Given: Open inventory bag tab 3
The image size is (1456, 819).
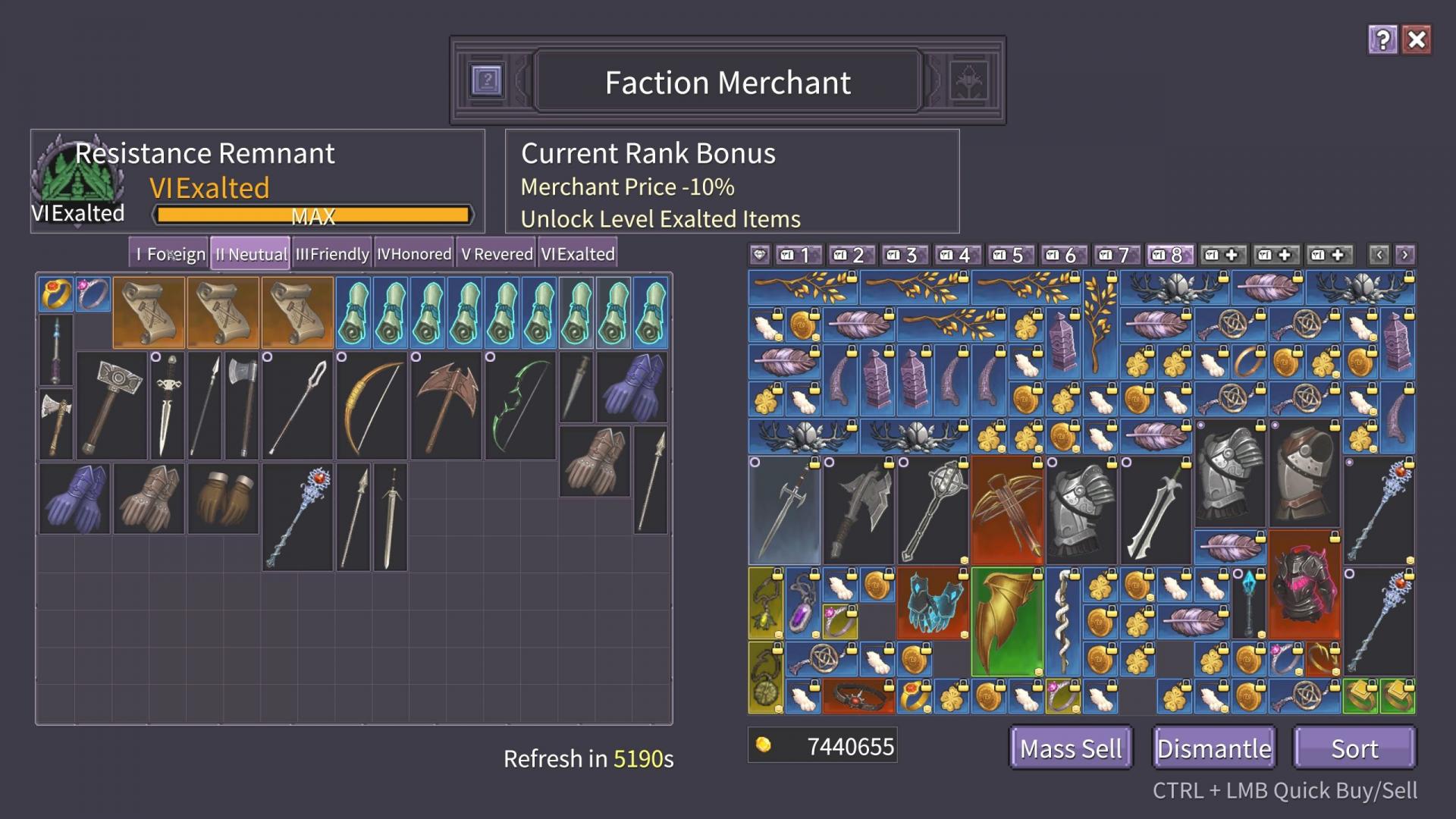Looking at the screenshot, I should [902, 255].
